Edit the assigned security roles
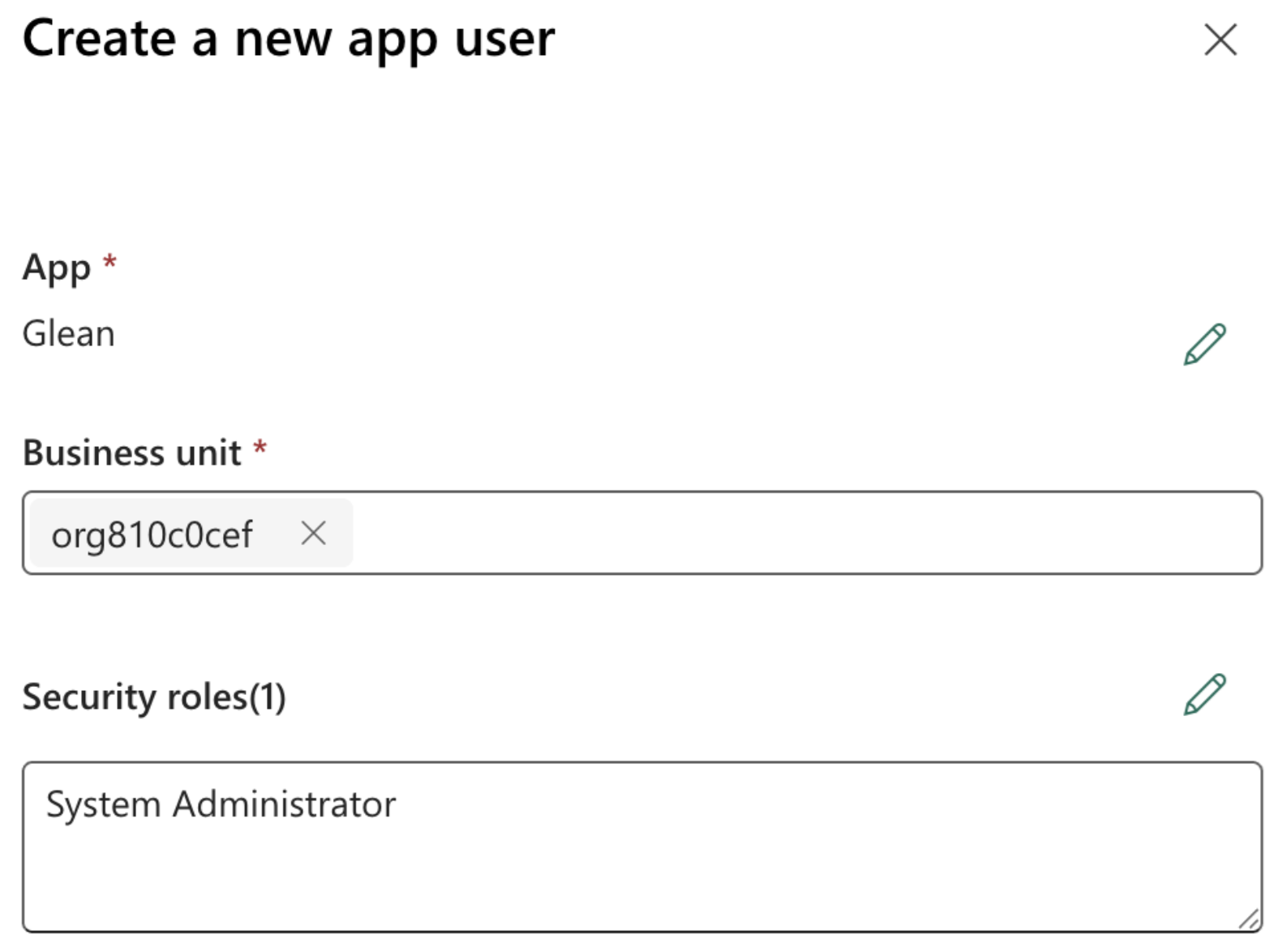The height and width of the screenshot is (952, 1278). click(x=1204, y=695)
